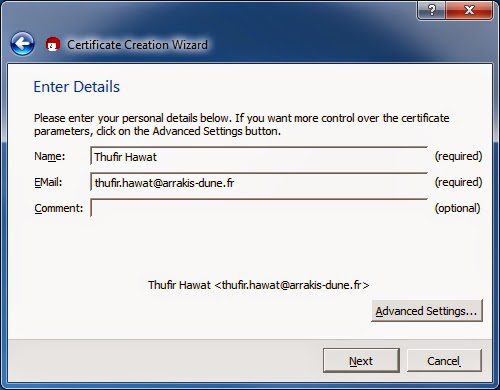Image resolution: width=500 pixels, height=390 pixels.
Task: Click the 'Certificate Creation Wizard' title text
Action: (137, 44)
